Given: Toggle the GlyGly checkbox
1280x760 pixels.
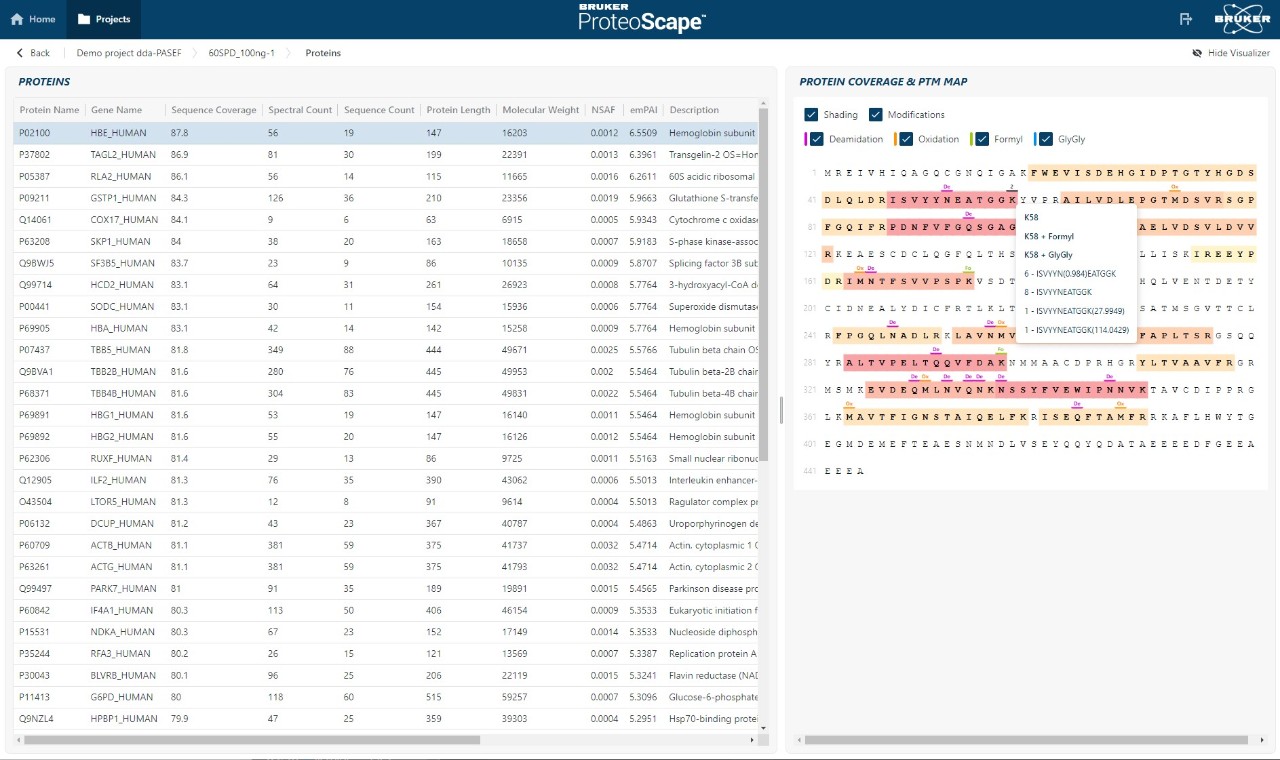Looking at the screenshot, I should [x=1046, y=139].
